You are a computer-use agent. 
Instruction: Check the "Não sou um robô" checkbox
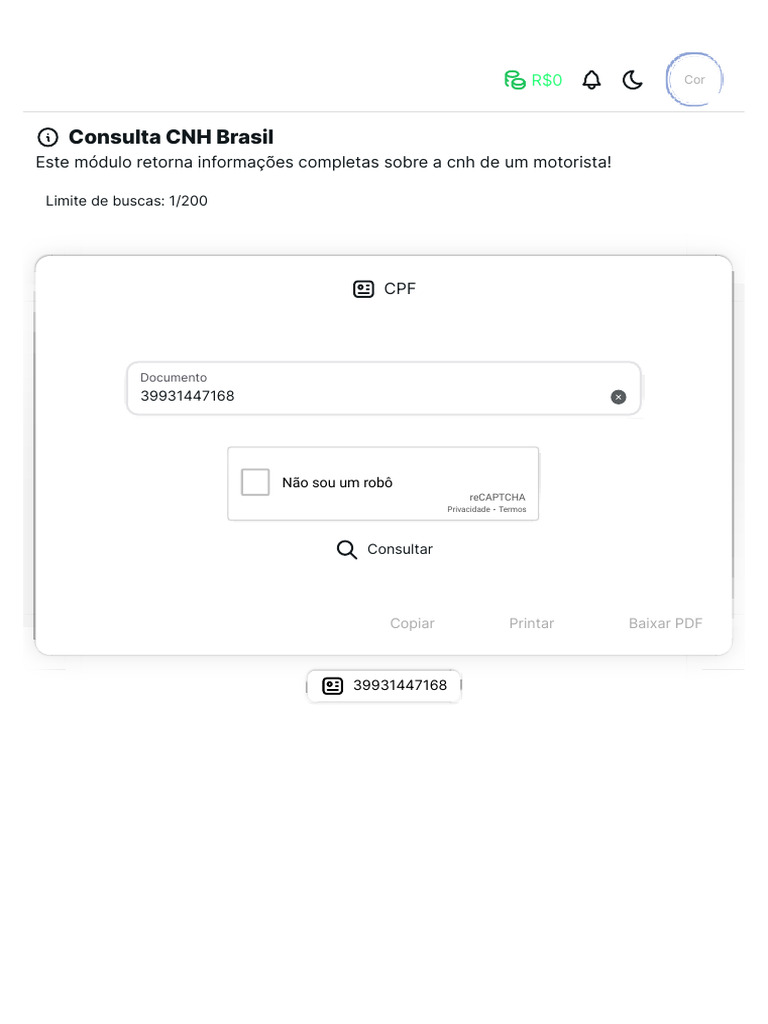coord(256,482)
